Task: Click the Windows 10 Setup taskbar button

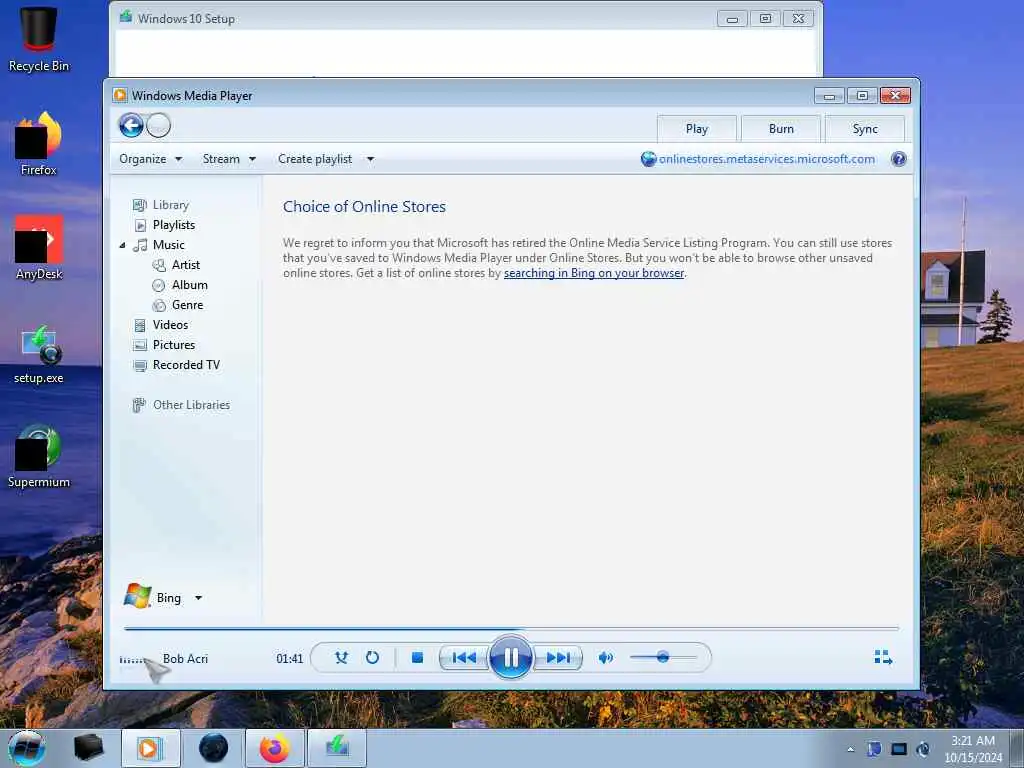Action: tap(336, 748)
